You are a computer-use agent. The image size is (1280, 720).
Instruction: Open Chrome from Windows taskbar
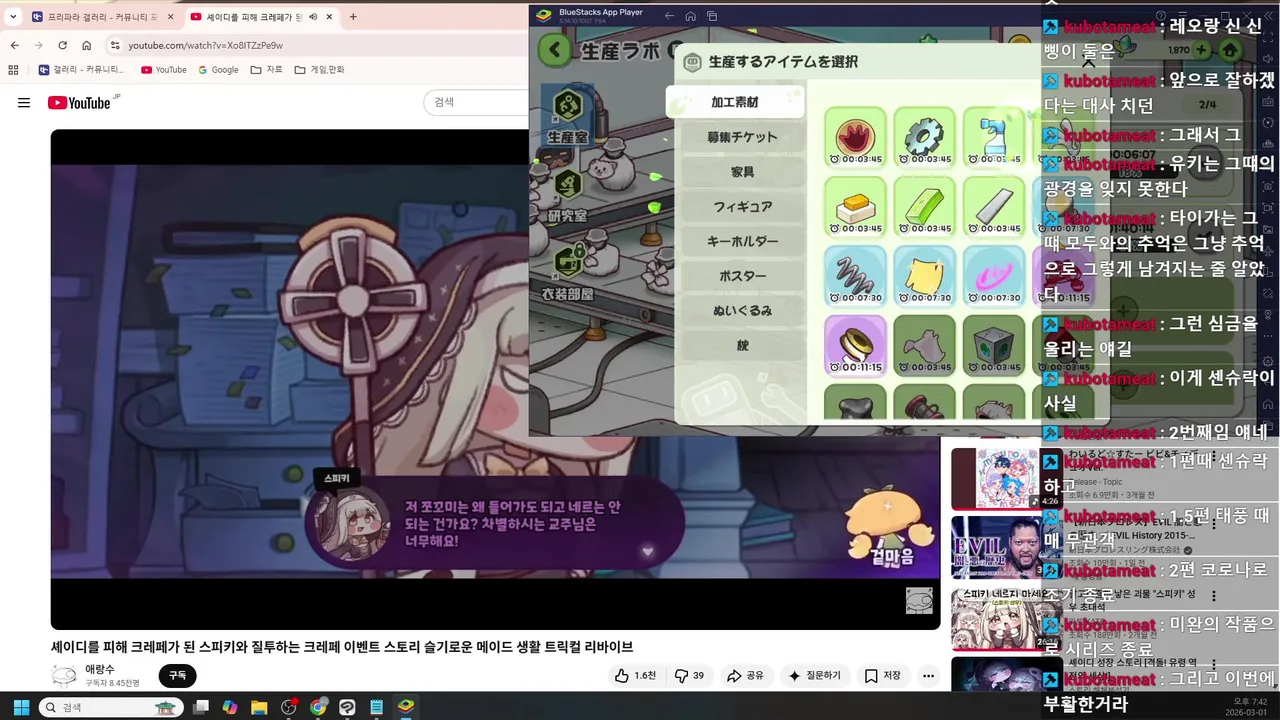318,707
